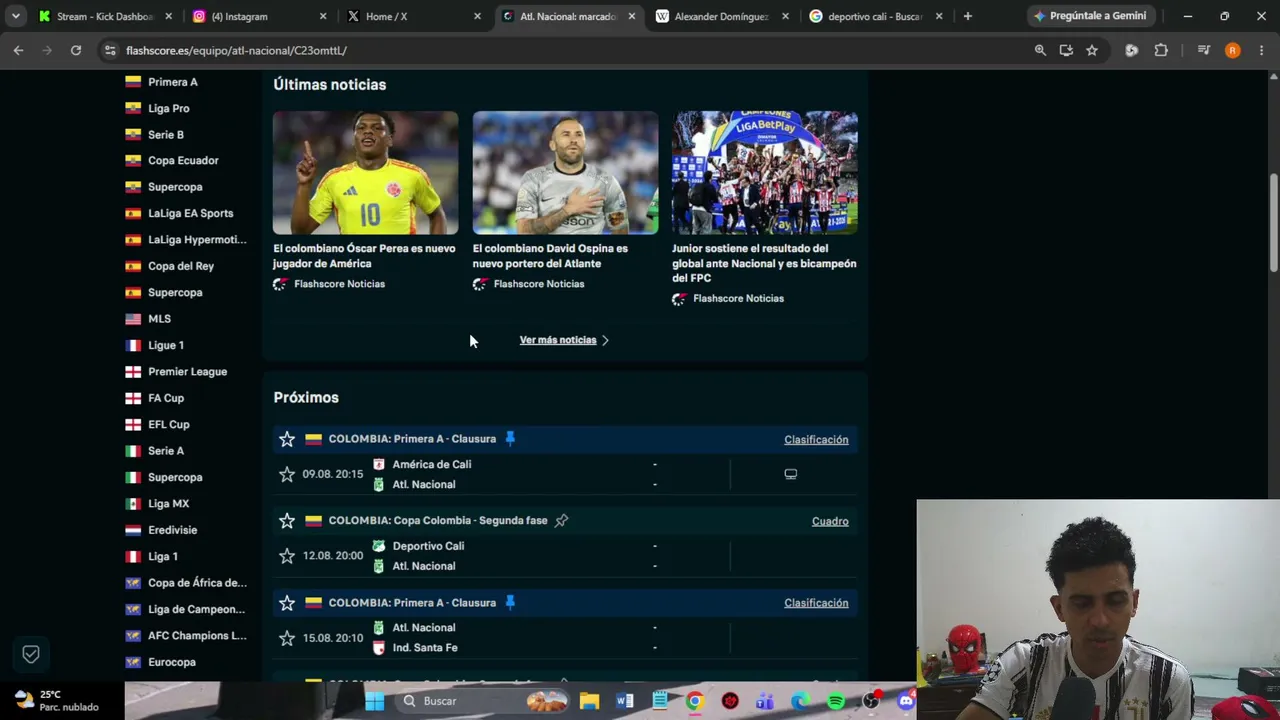Click Pregúntale a Gemini button
Viewport: 1280px width, 720px height.
coord(1090,16)
